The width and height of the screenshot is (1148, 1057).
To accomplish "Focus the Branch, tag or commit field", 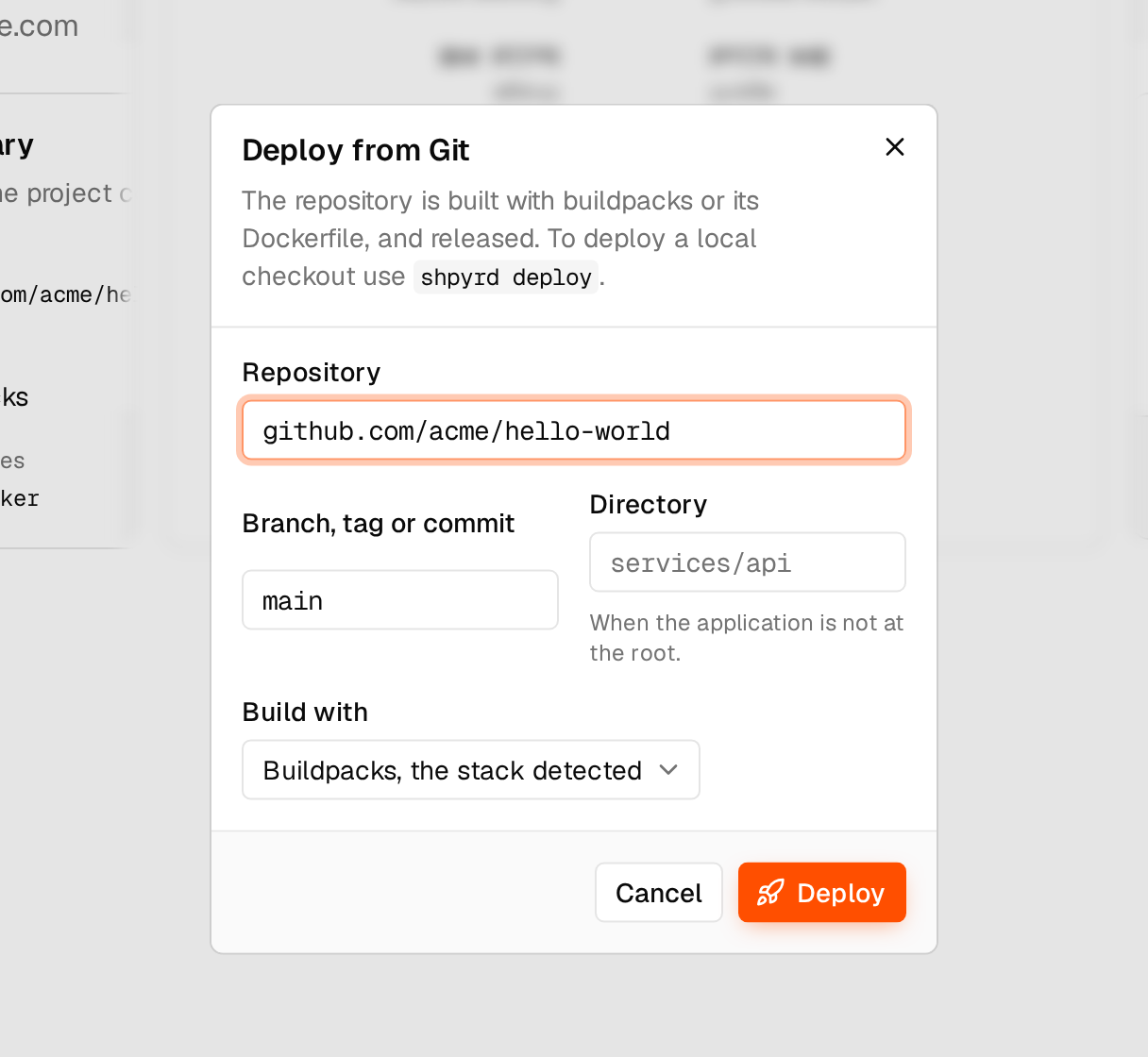I will pyautogui.click(x=400, y=599).
